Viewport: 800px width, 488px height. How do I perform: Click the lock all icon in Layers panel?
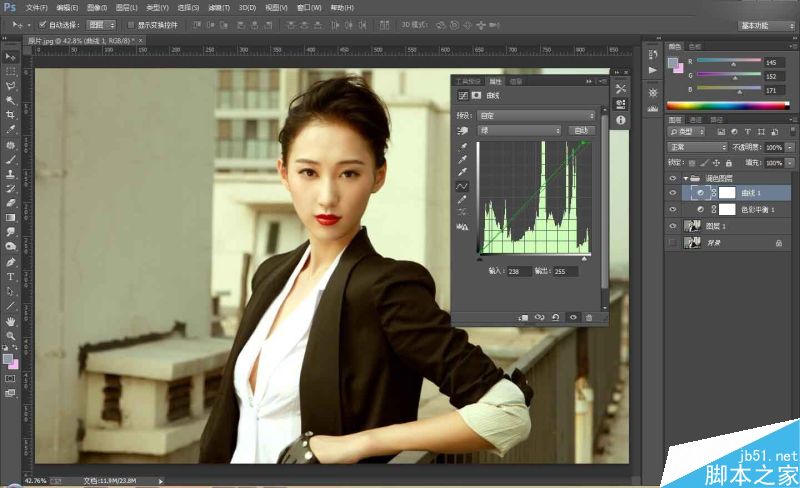(729, 163)
